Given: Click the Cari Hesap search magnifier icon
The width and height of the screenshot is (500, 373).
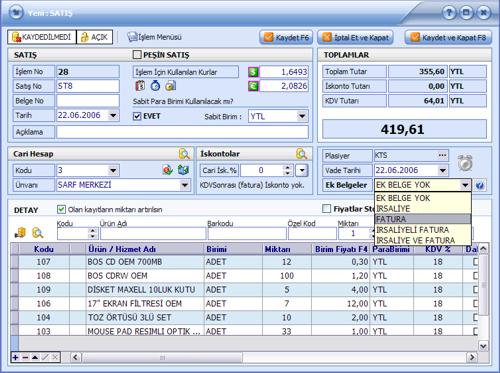Looking at the screenshot, I should click(184, 154).
